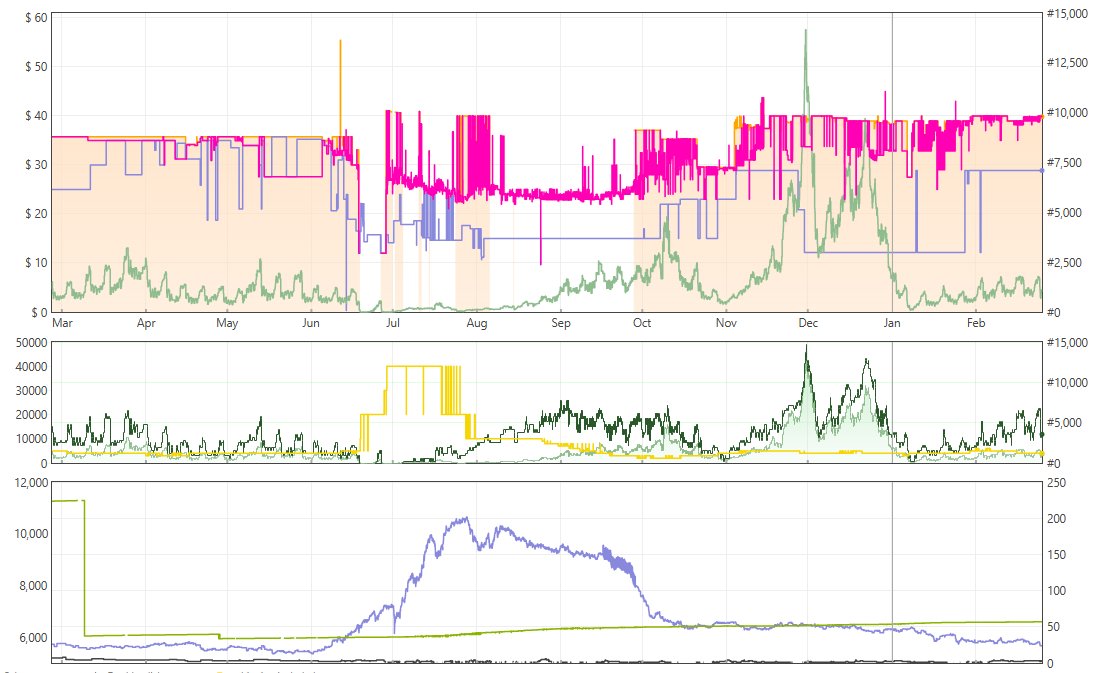Select the 8,000 label on the bottom chart
The image size is (1097, 673).
tap(34, 586)
